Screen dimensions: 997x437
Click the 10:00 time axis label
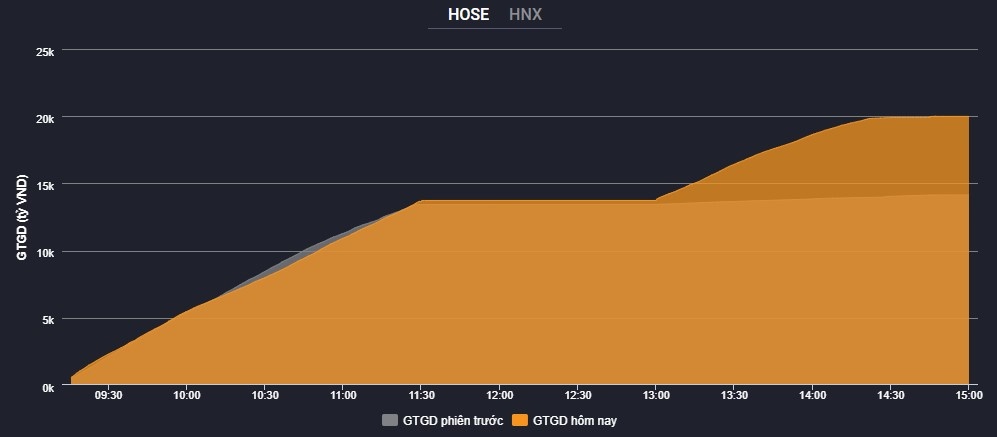[x=187, y=396]
